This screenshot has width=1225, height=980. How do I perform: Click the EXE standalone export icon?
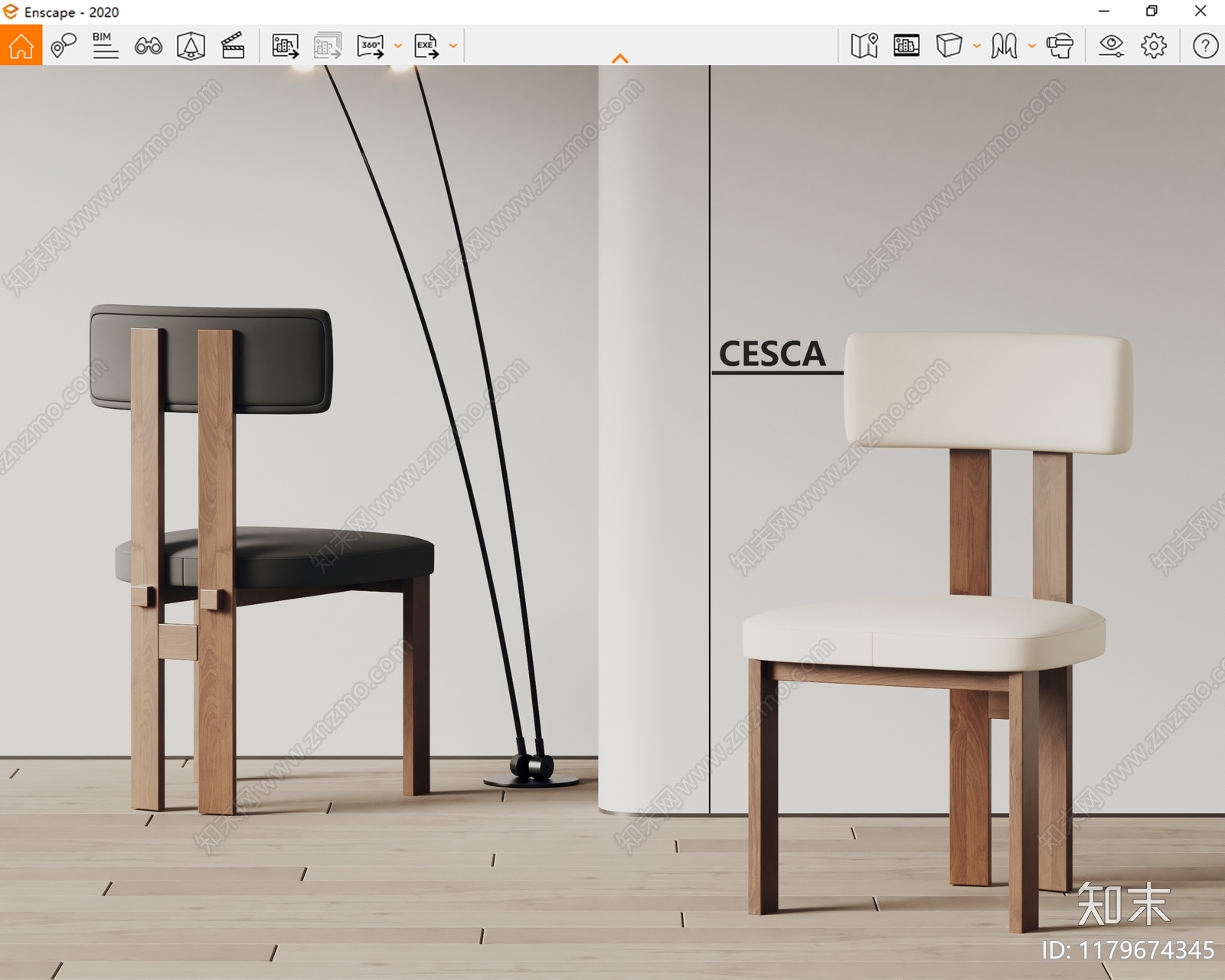(426, 46)
